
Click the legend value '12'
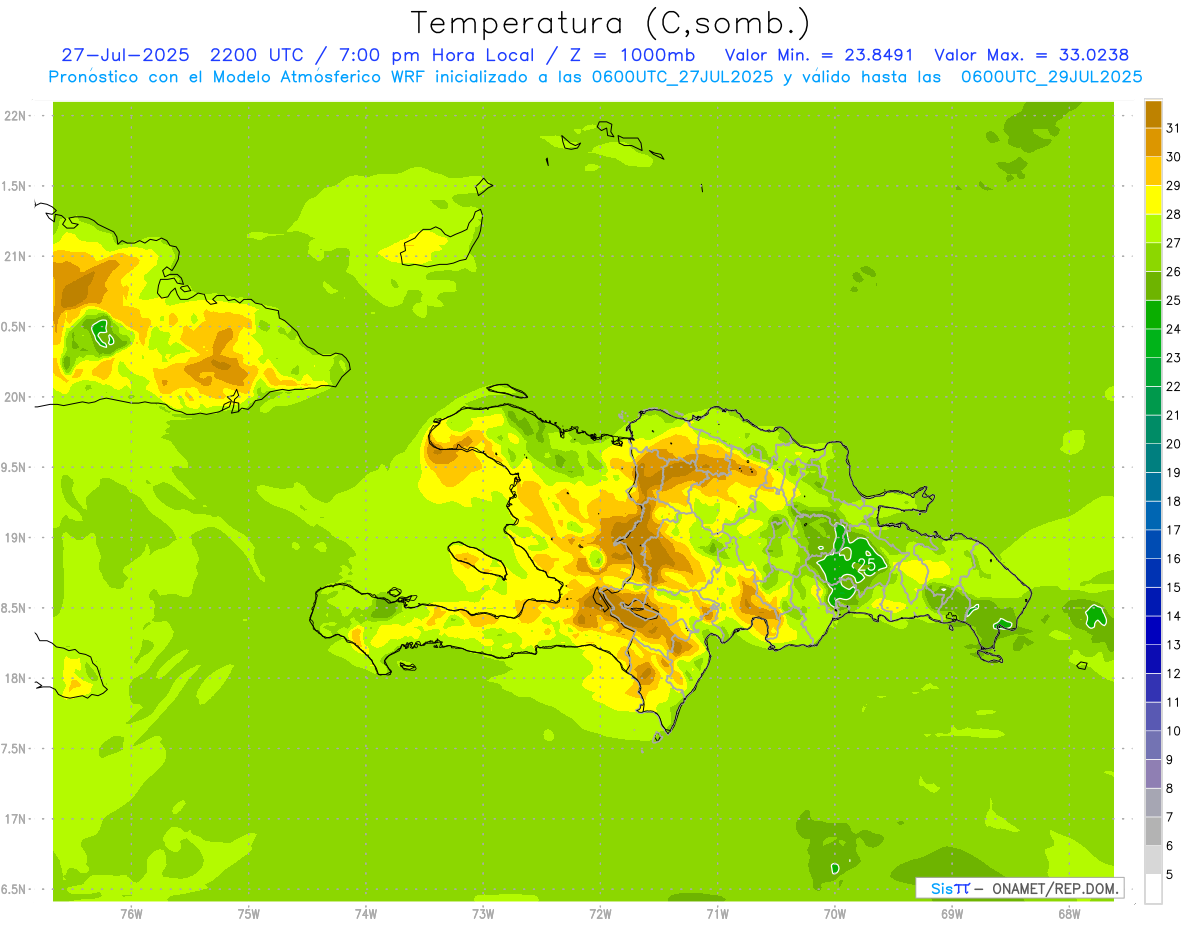tap(1173, 674)
